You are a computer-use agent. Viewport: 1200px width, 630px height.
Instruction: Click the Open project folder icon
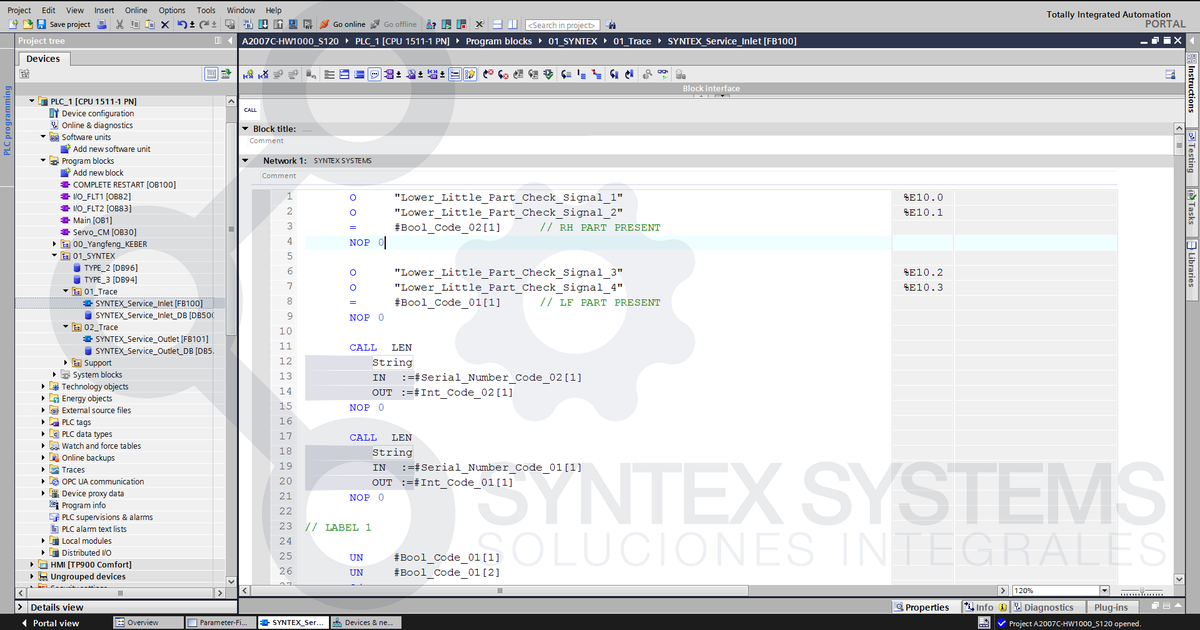28,24
